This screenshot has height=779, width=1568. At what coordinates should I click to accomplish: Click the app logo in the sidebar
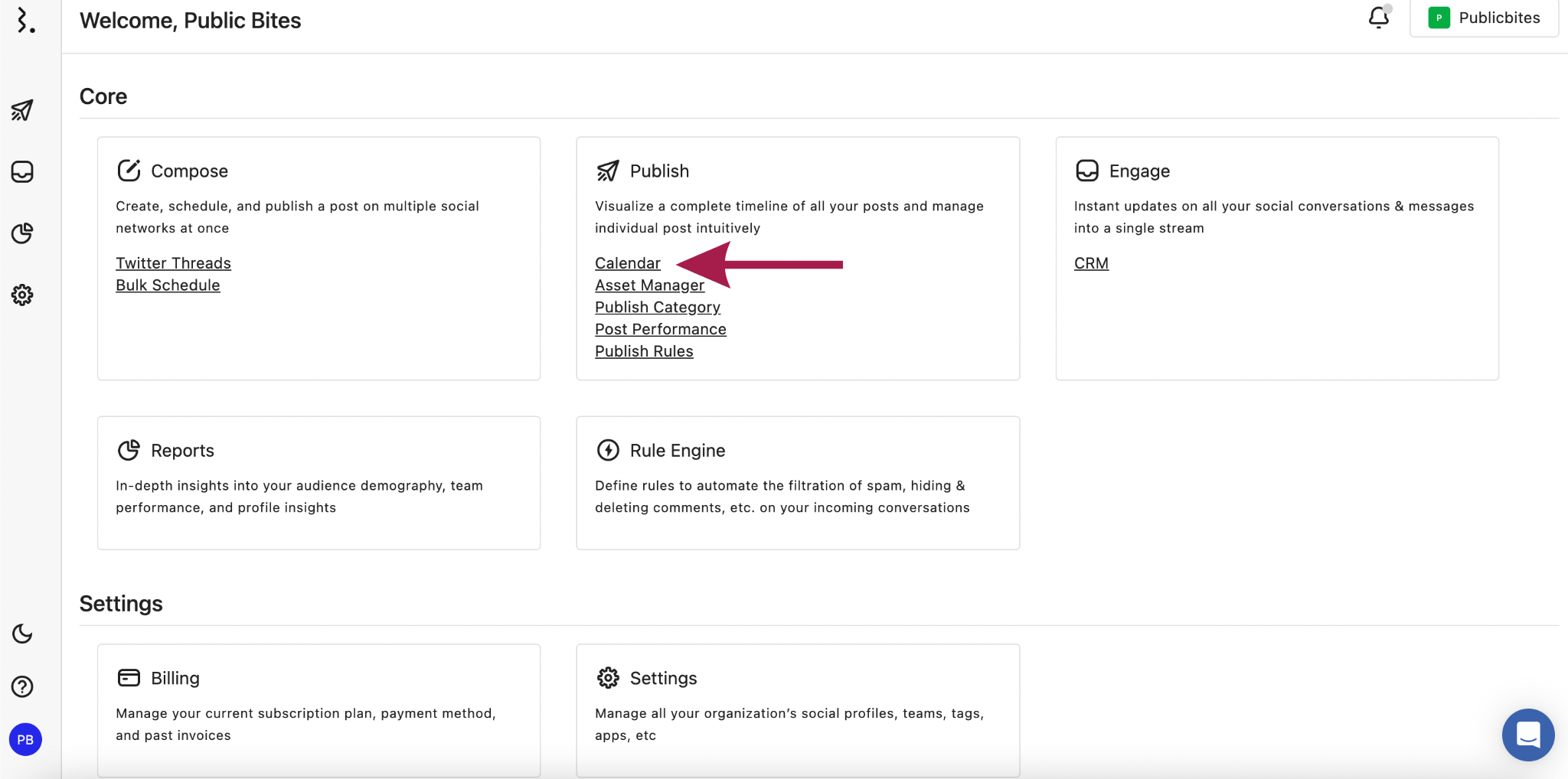coord(25,21)
